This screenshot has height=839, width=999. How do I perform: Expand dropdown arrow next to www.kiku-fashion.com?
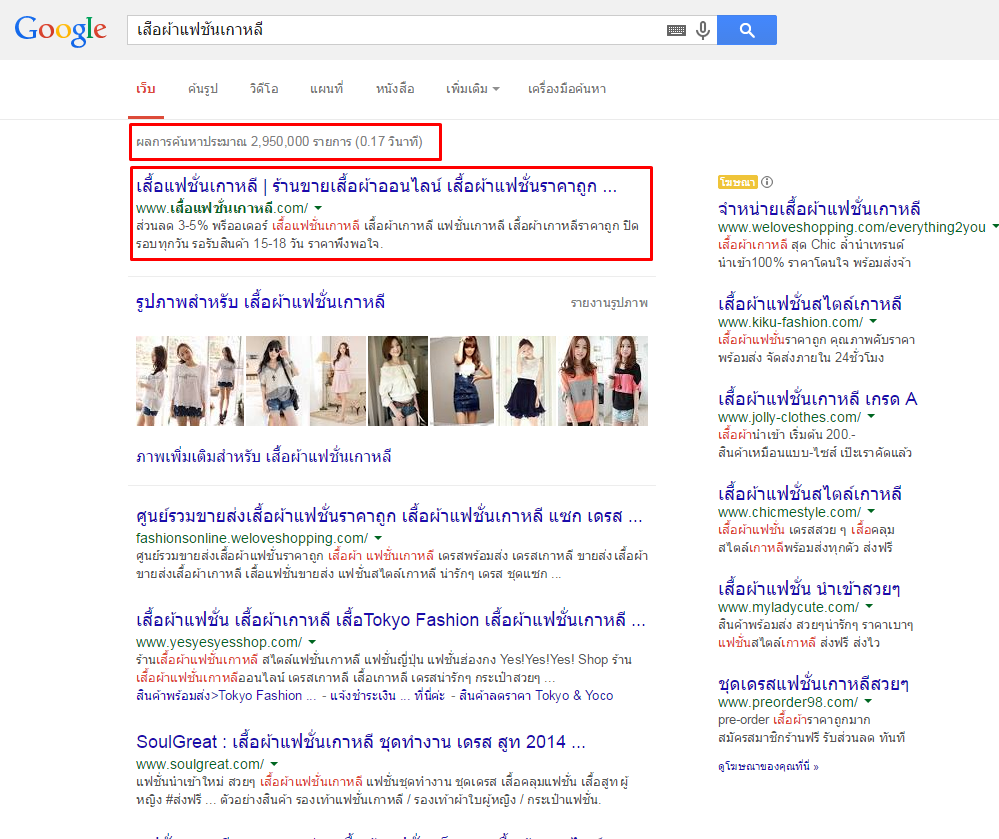tap(873, 322)
